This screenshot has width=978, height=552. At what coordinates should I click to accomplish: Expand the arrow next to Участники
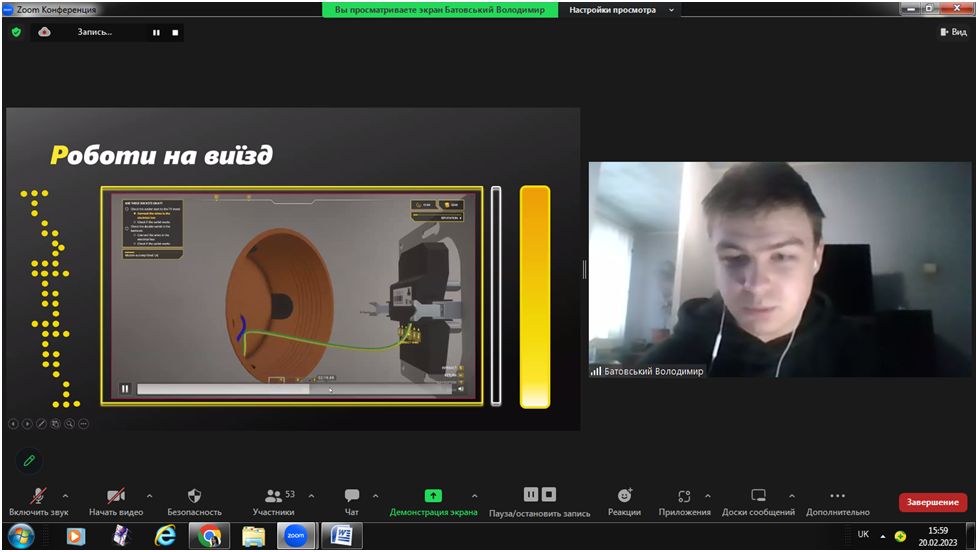(311, 496)
